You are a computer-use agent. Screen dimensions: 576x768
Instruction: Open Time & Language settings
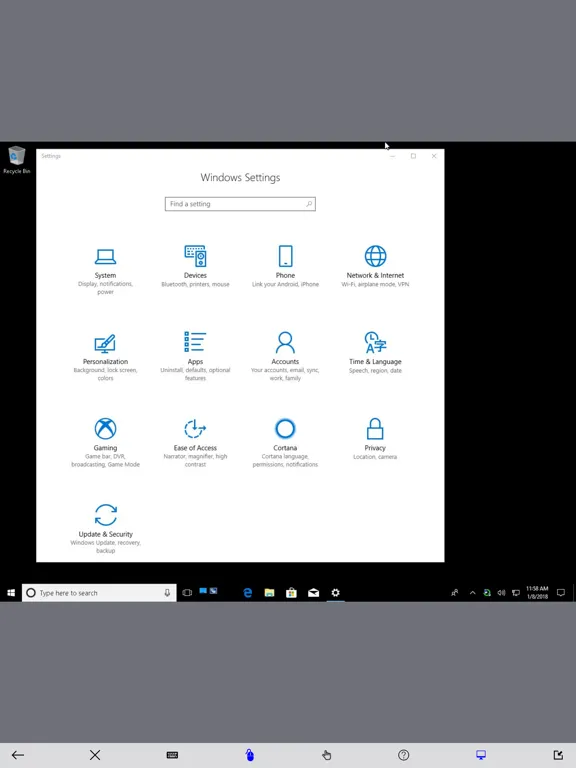tap(375, 353)
